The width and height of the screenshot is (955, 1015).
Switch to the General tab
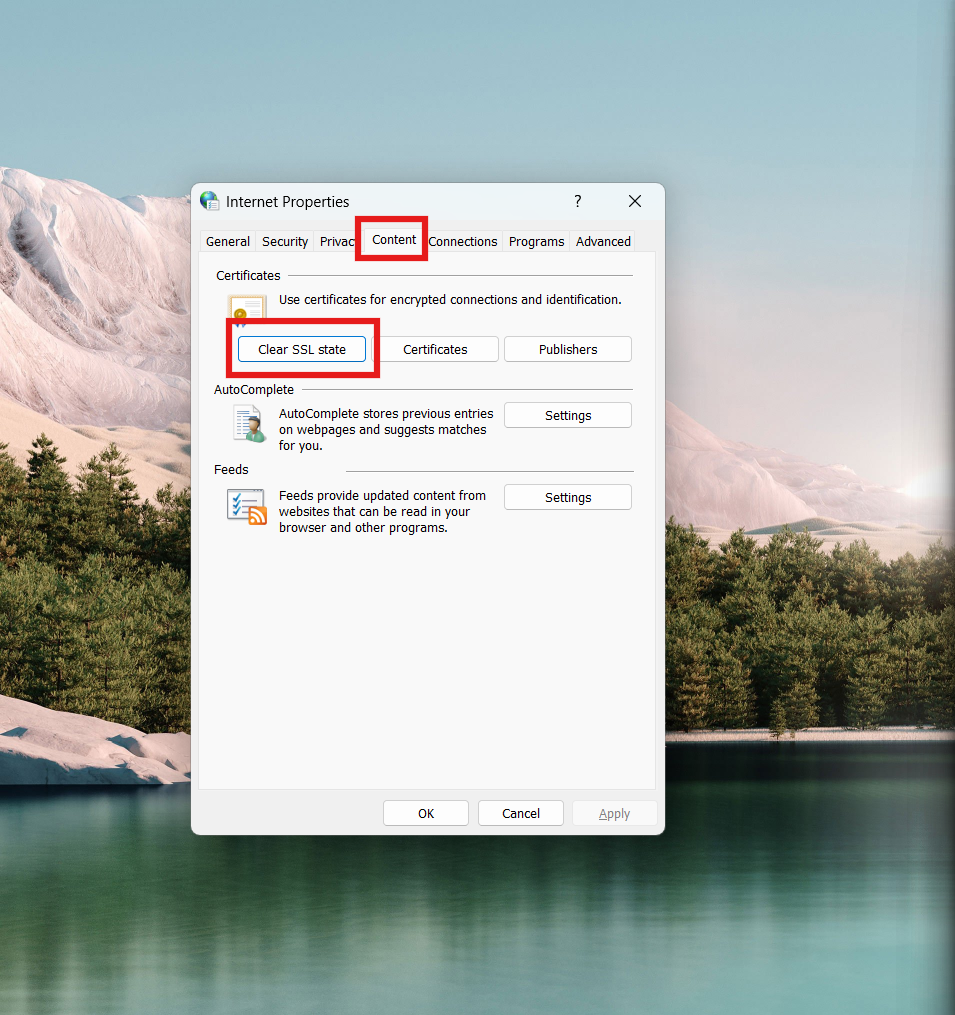pyautogui.click(x=228, y=241)
